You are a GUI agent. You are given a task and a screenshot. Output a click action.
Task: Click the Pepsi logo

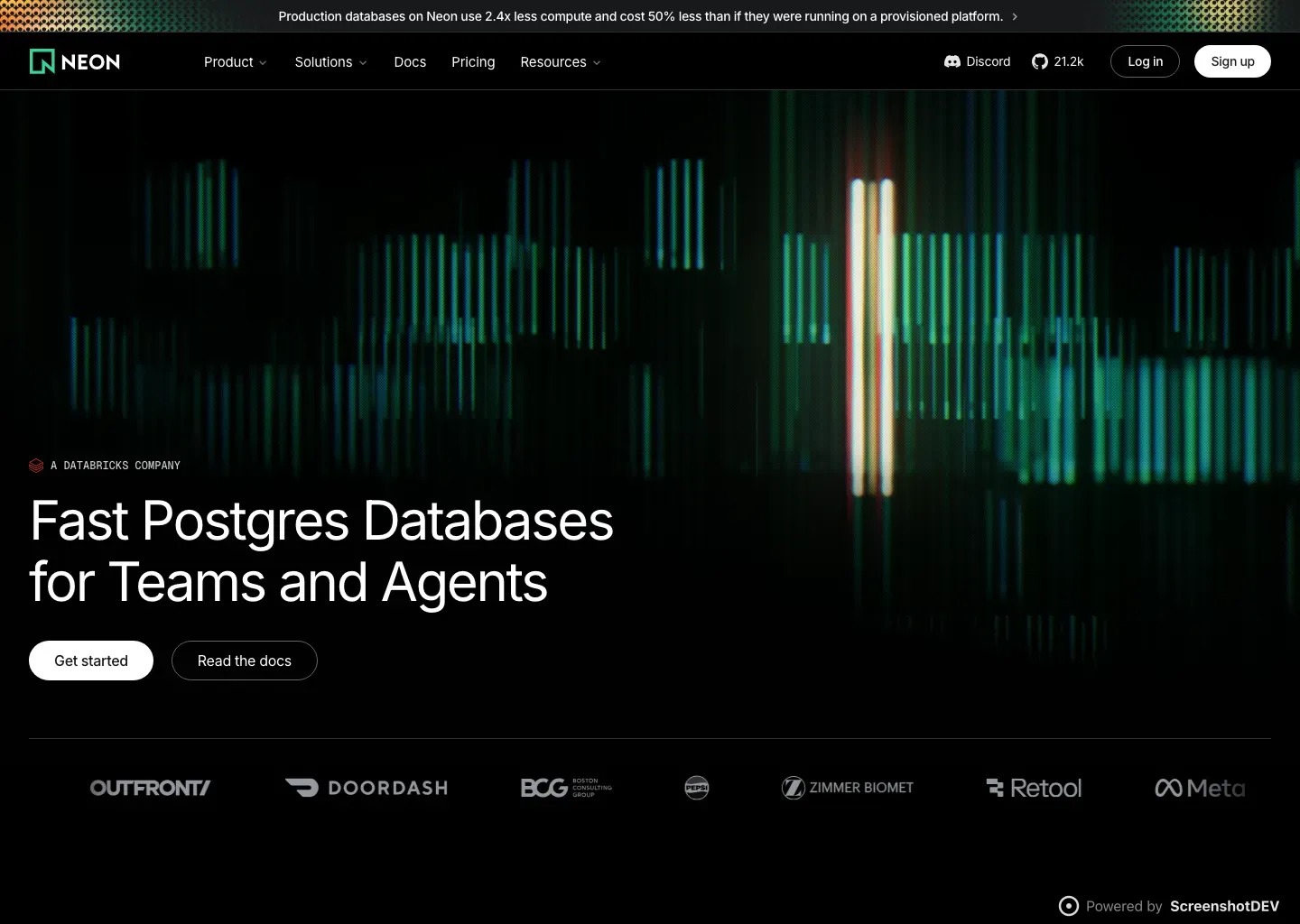pyautogui.click(x=697, y=788)
